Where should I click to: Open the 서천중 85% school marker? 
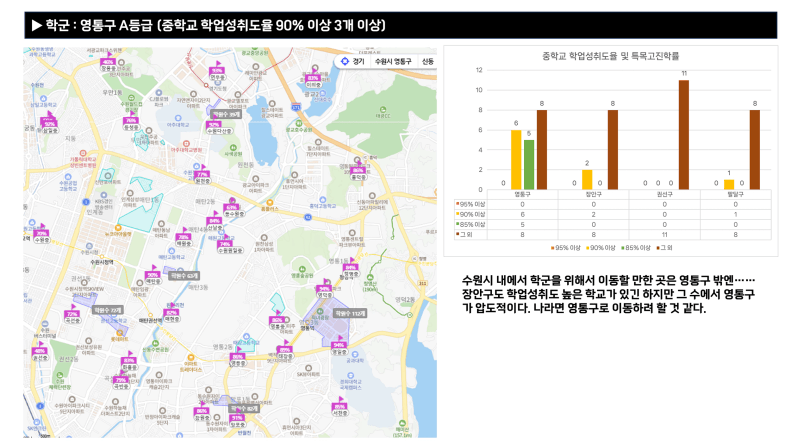click(340, 408)
